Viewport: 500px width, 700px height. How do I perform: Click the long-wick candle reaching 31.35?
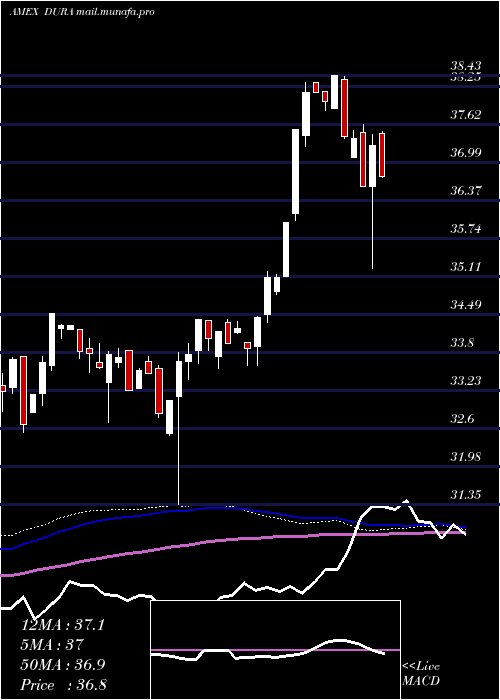tap(179, 428)
